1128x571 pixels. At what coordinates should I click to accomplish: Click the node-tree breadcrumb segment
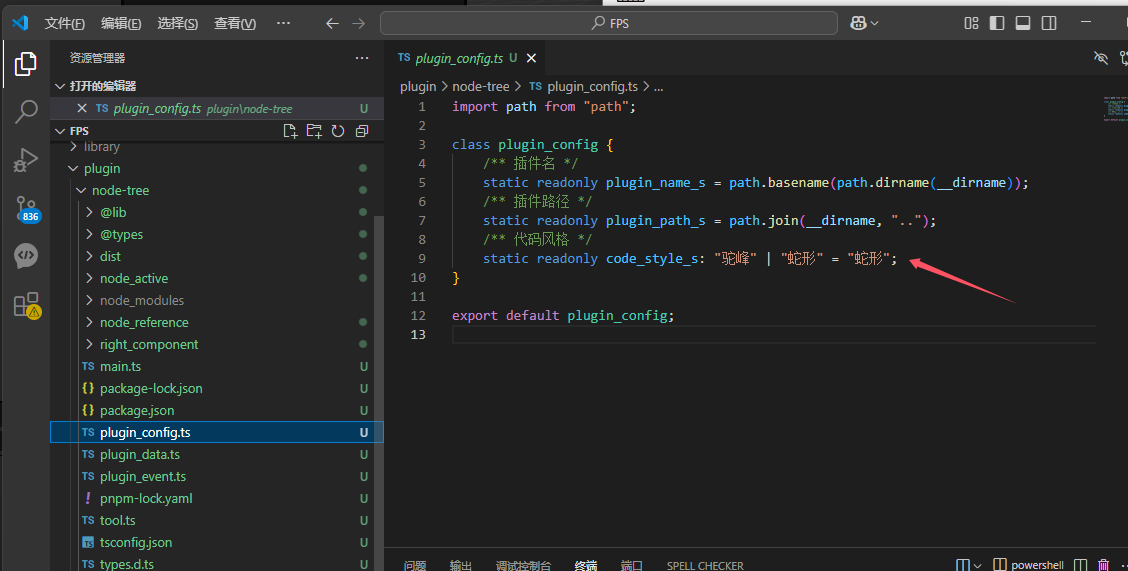pyautogui.click(x=481, y=87)
